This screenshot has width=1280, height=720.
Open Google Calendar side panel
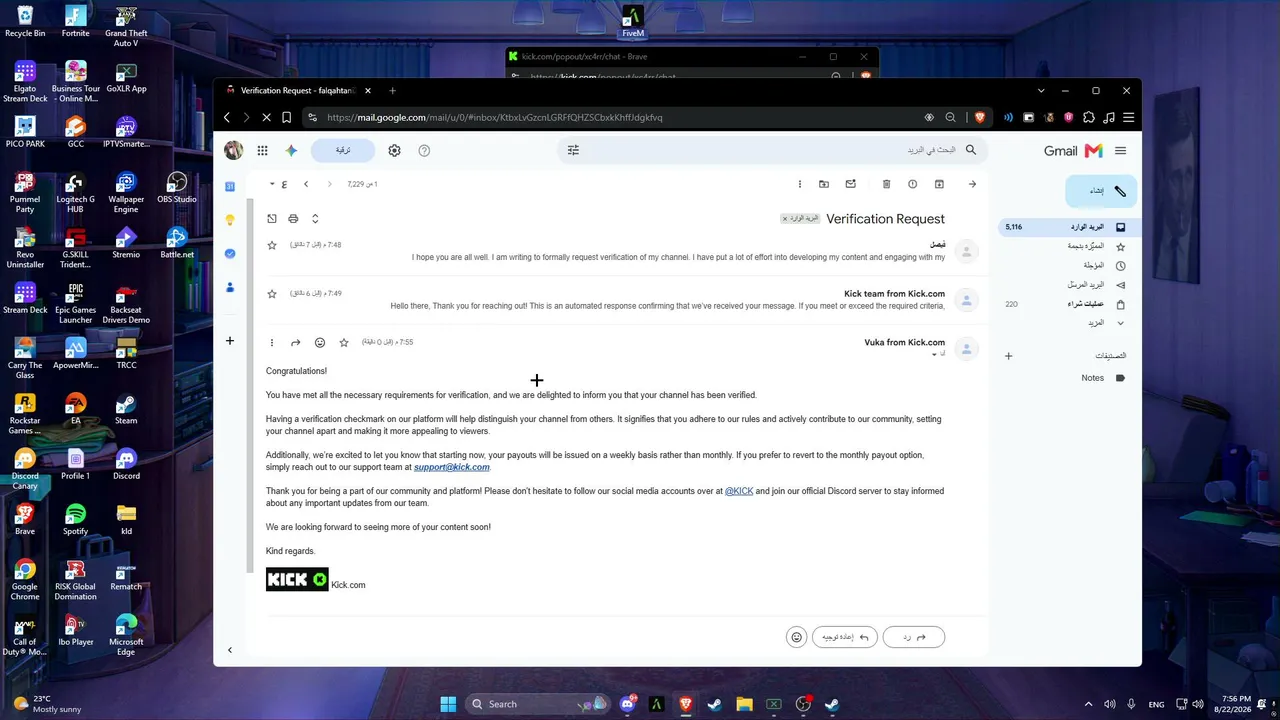[x=230, y=186]
